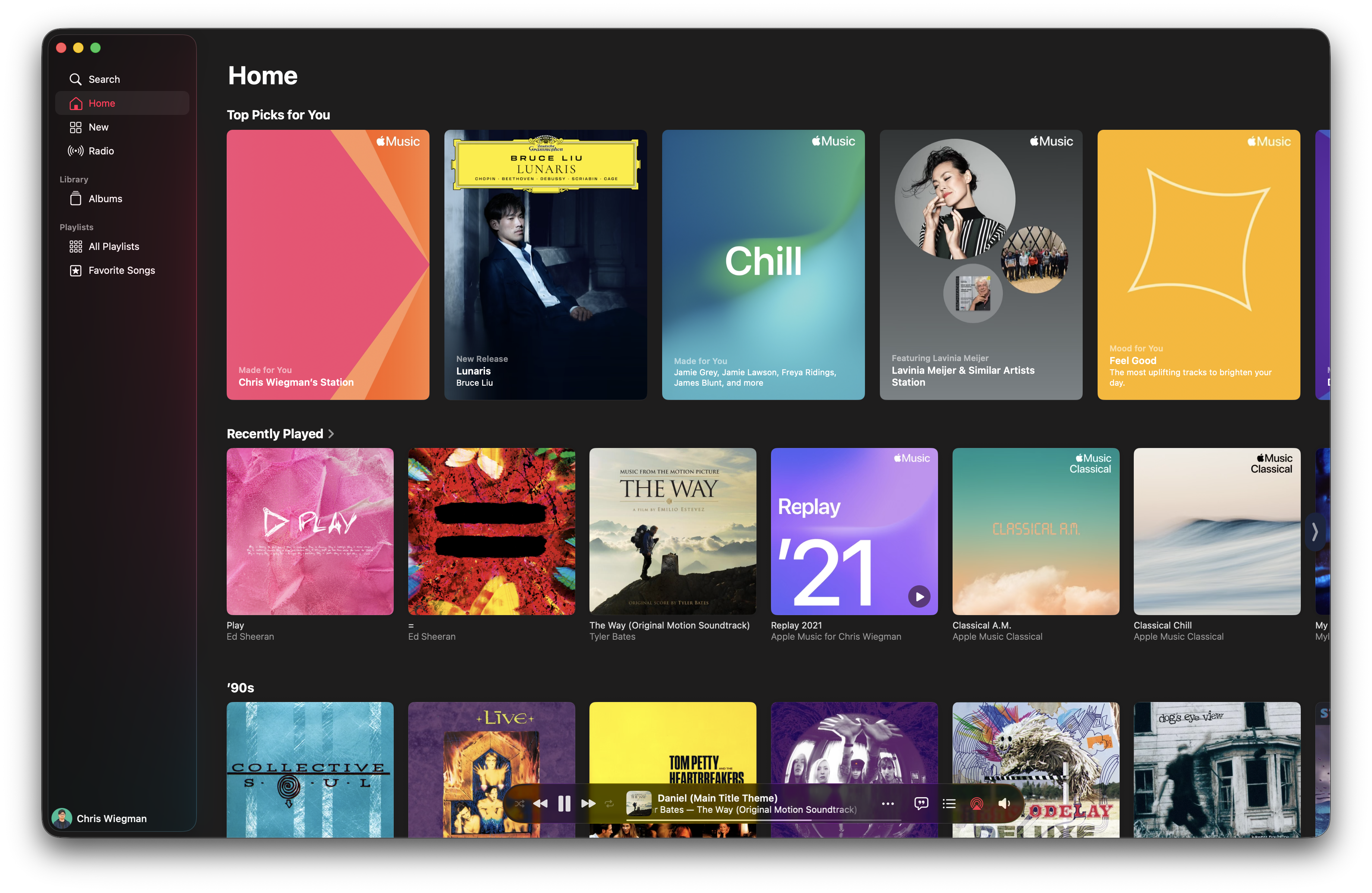
Task: Play Replay 2021 using the play button
Action: coord(919,596)
